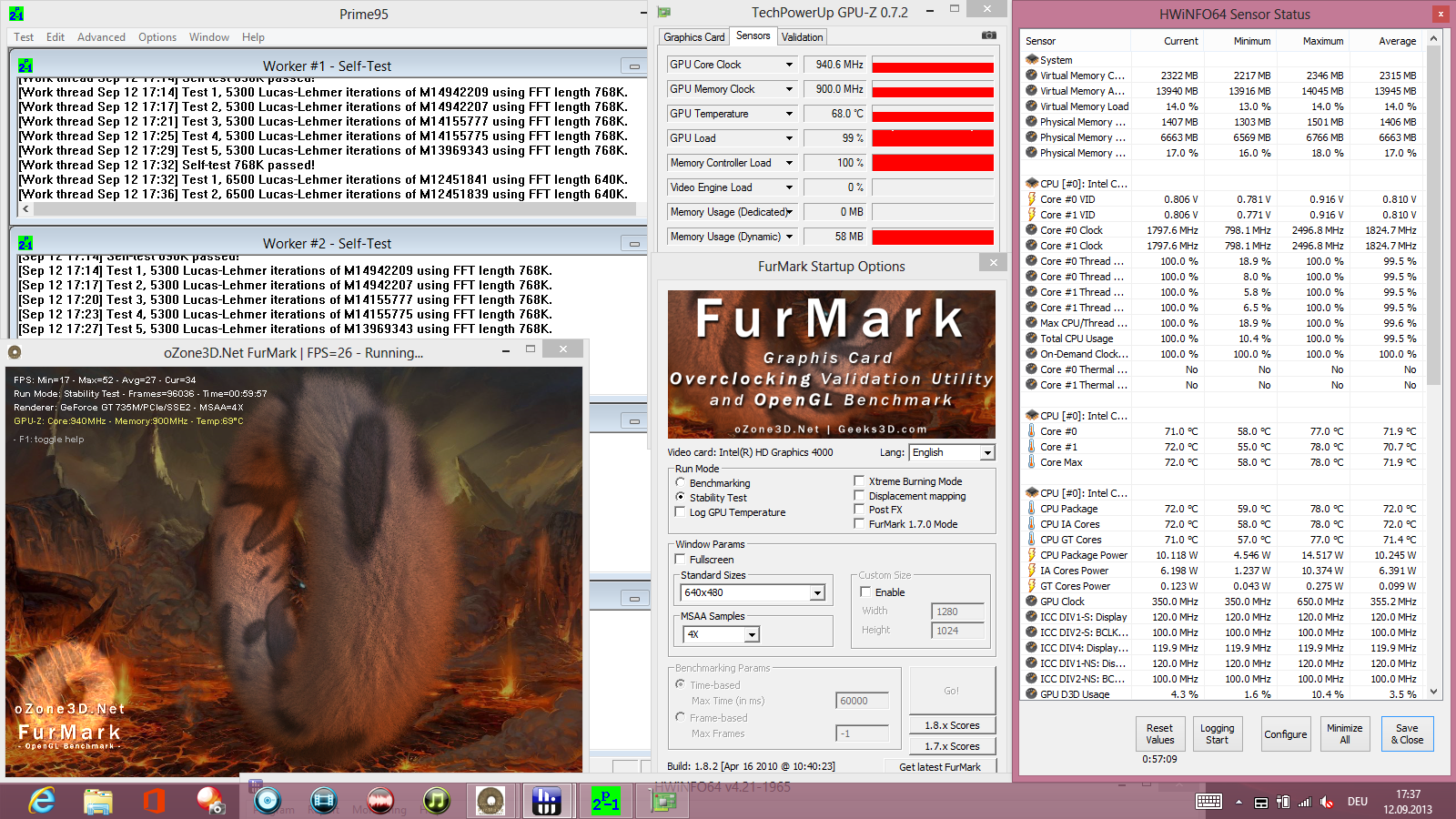Open the Options menu in Prime95

click(x=157, y=37)
